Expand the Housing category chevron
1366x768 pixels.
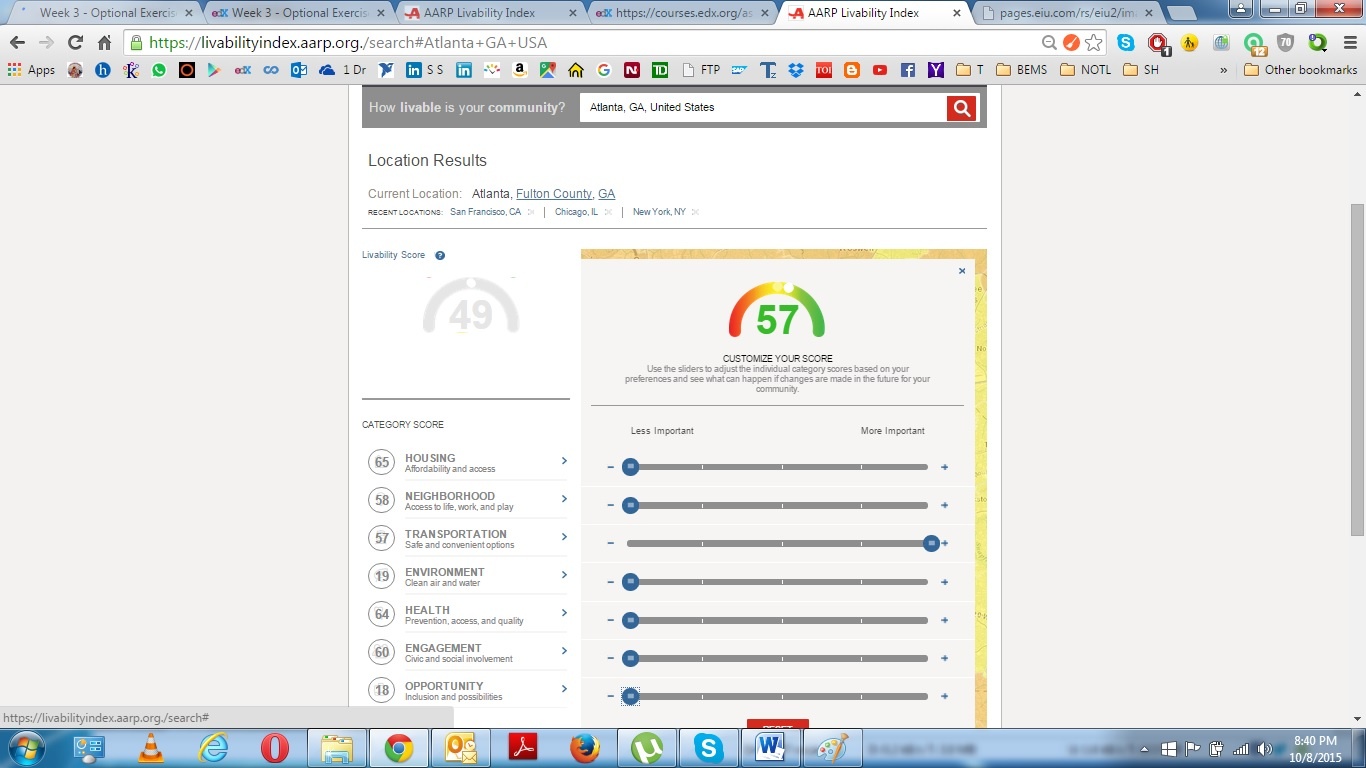tap(564, 461)
